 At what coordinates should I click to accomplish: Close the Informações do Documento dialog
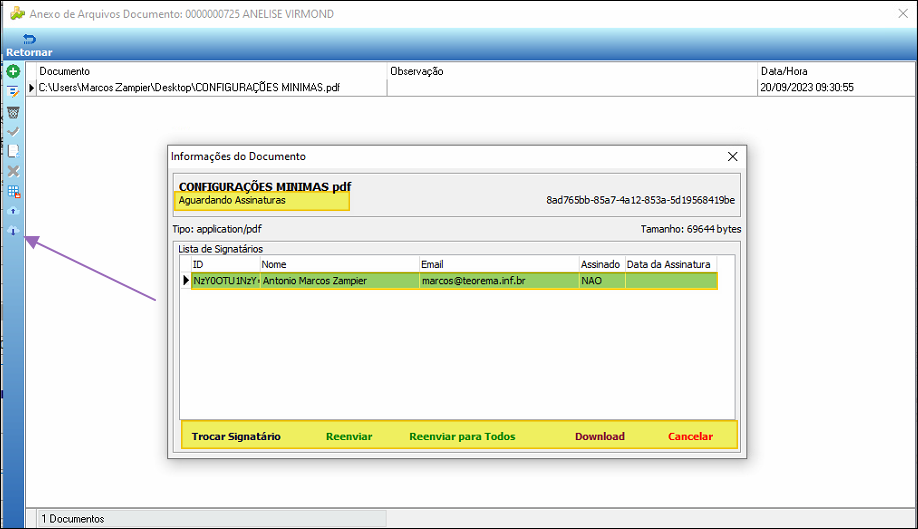click(x=732, y=156)
